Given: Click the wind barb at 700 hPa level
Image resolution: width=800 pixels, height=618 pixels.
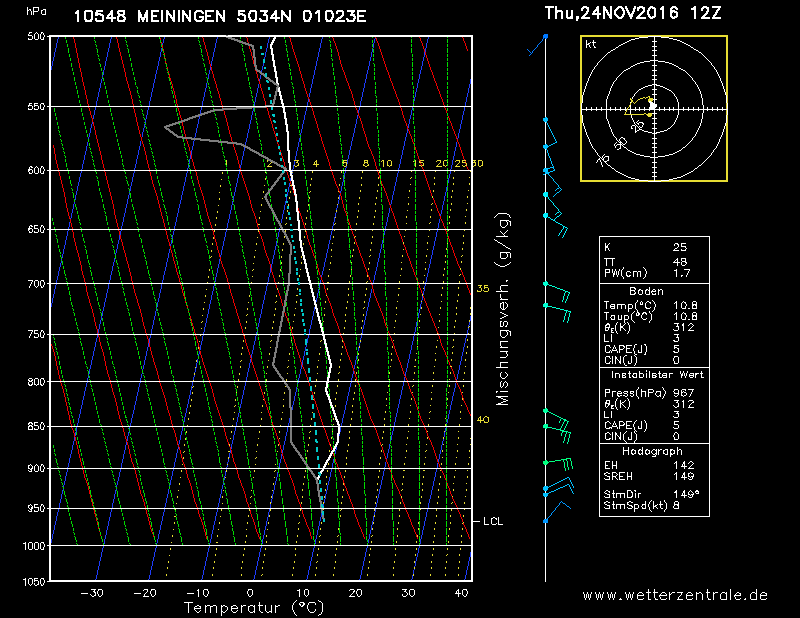Looking at the screenshot, I should (x=556, y=290).
